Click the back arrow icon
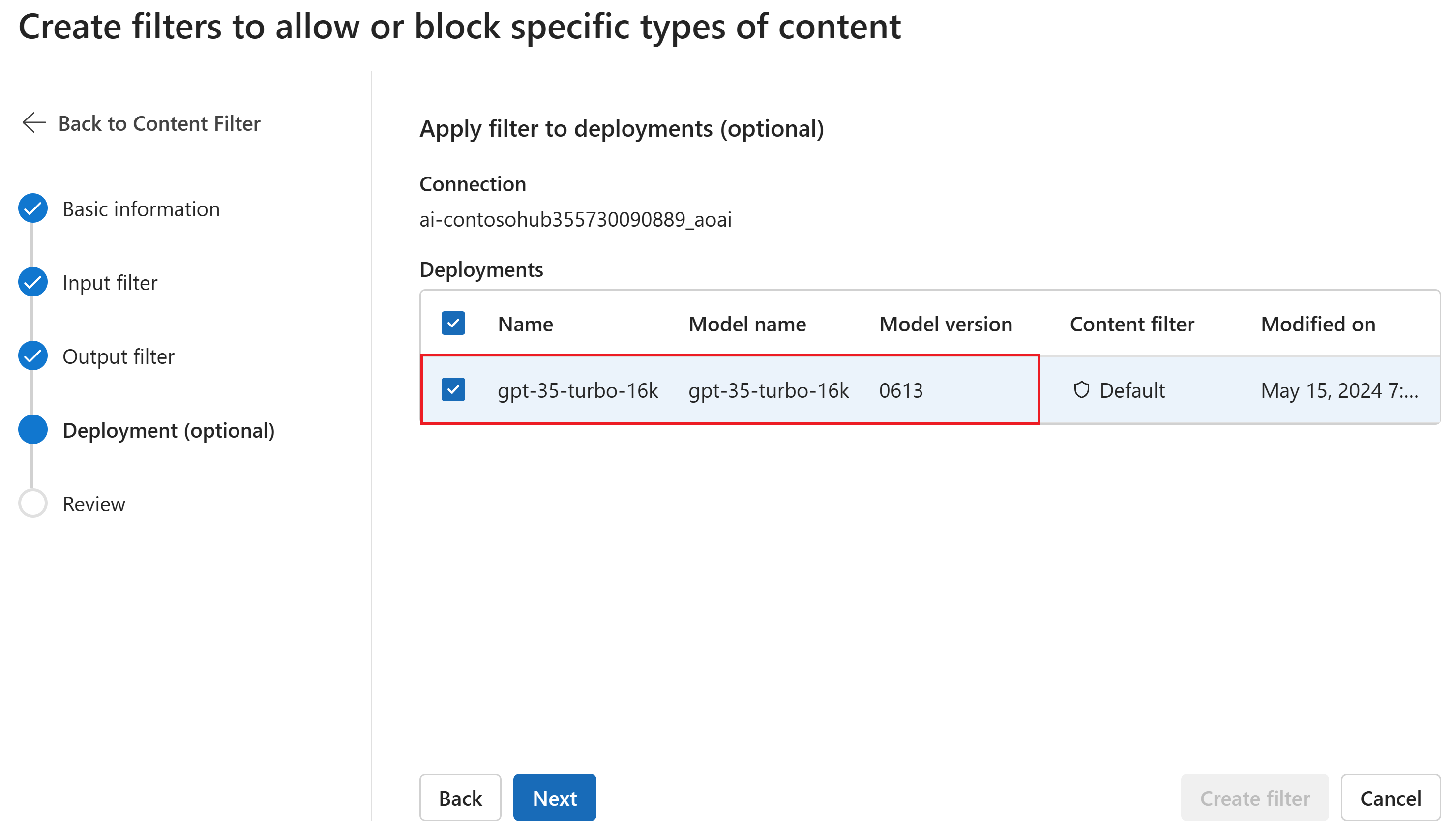1456x829 pixels. click(x=33, y=123)
